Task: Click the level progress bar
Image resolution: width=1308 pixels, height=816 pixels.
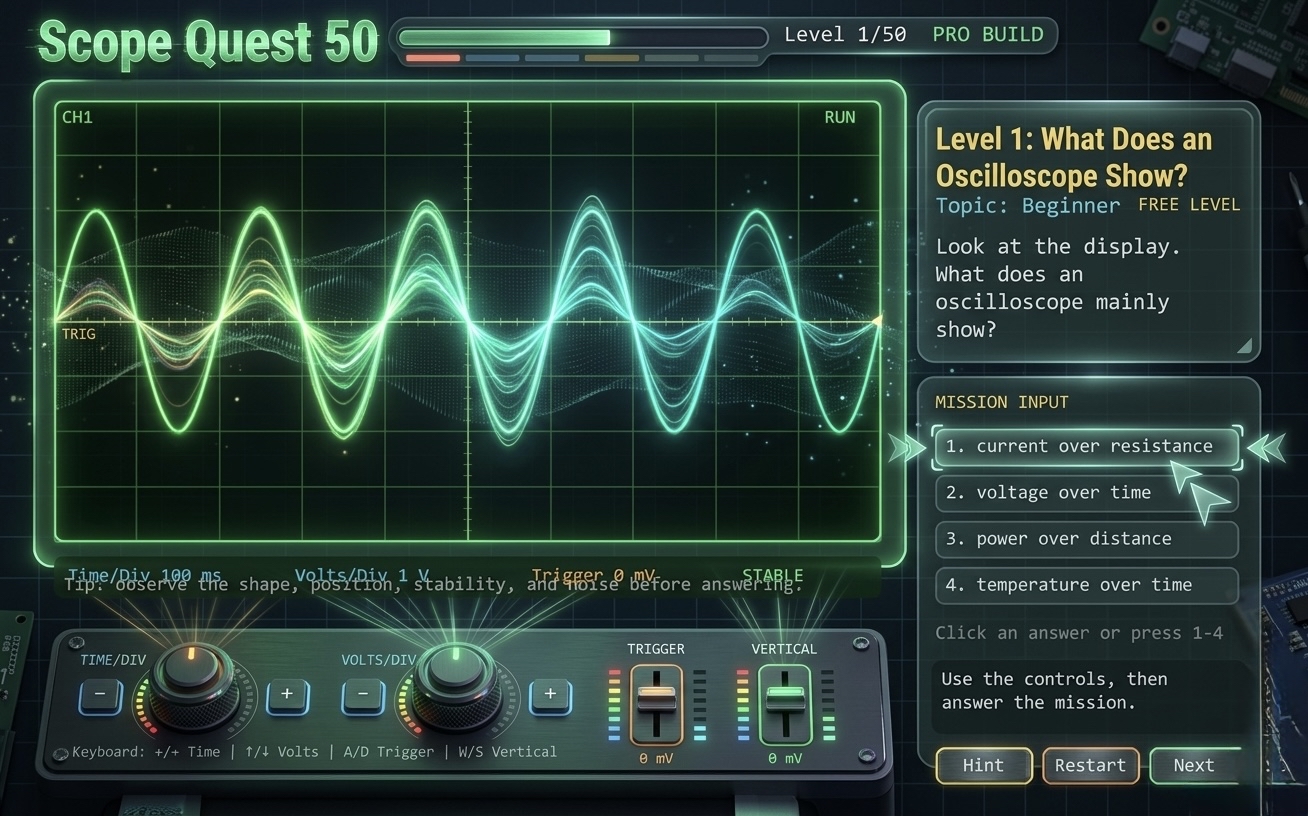Action: click(x=582, y=38)
